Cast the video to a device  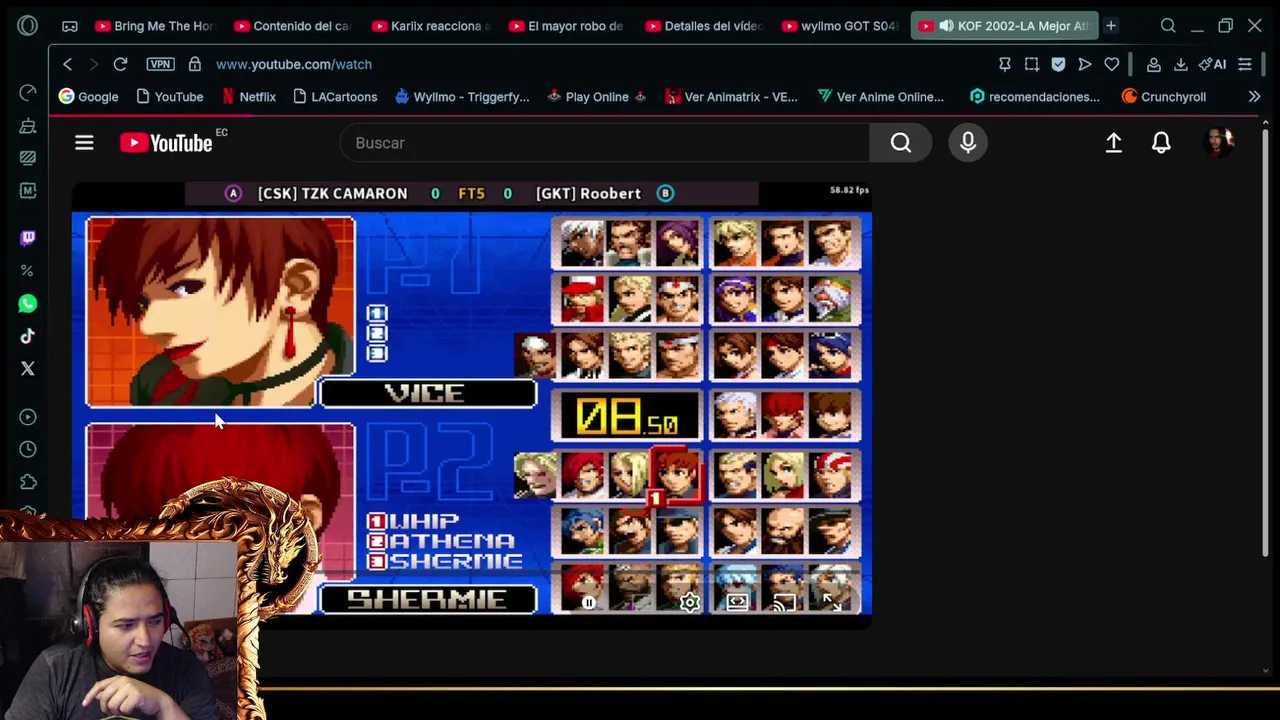(x=784, y=602)
